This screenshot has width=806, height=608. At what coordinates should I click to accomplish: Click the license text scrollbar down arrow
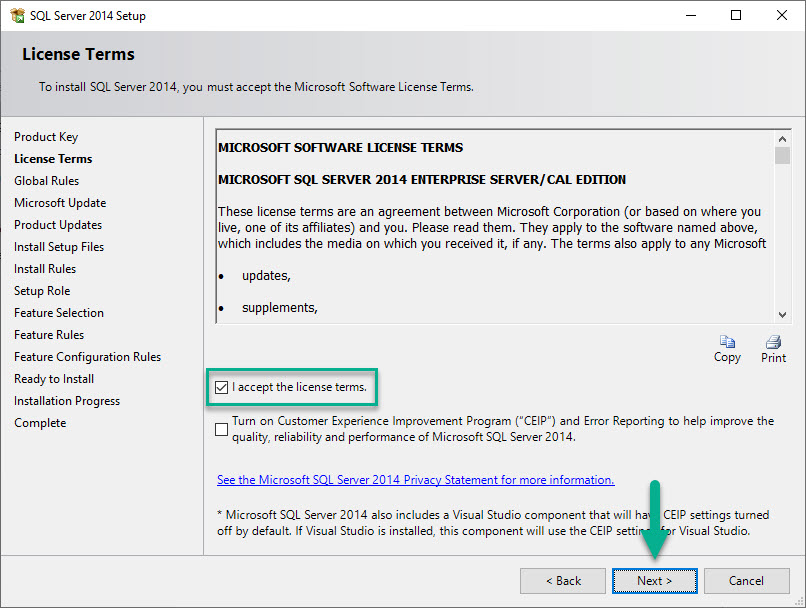tap(782, 315)
